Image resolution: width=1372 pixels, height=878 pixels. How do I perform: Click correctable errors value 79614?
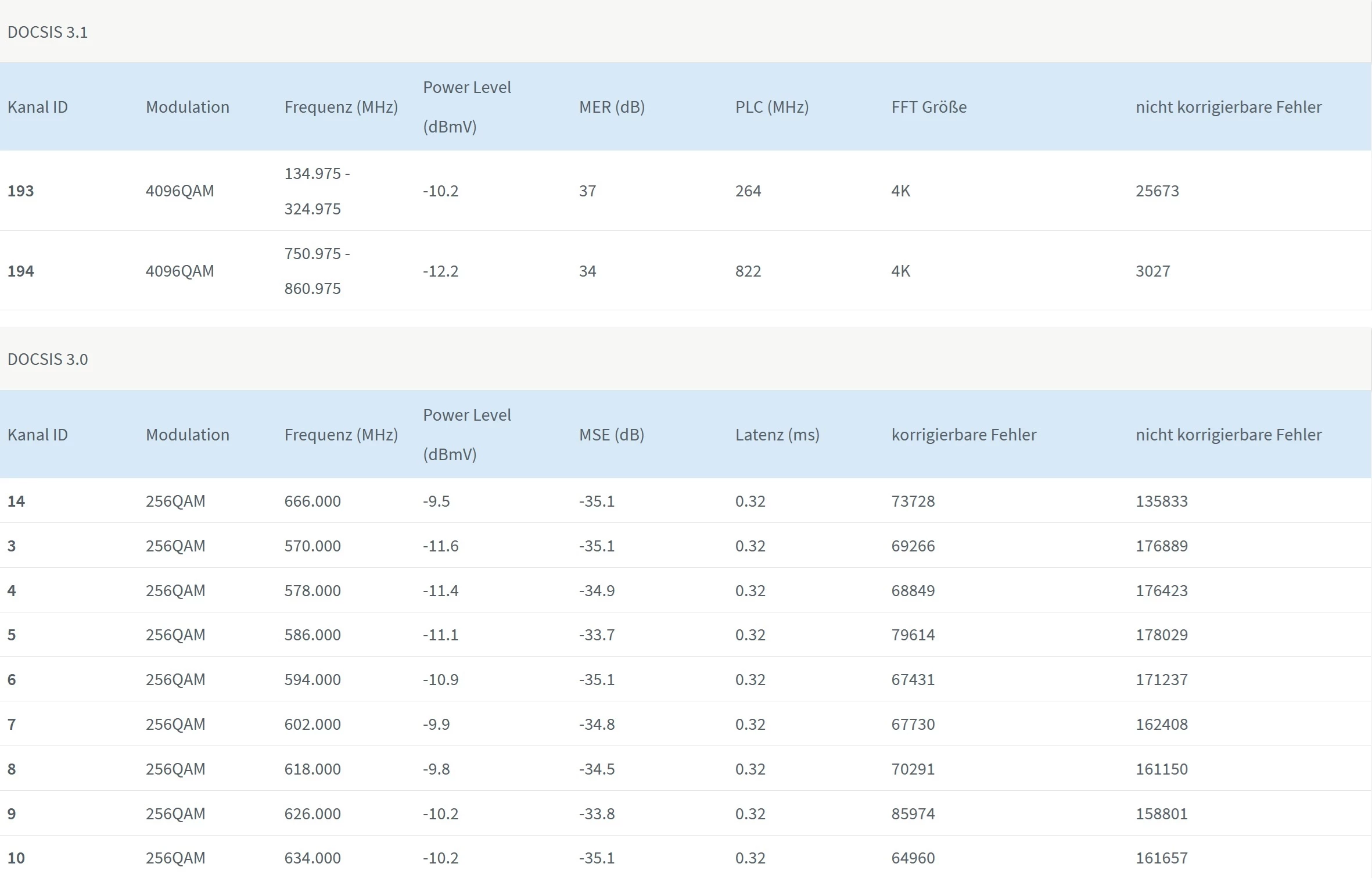[x=913, y=635]
